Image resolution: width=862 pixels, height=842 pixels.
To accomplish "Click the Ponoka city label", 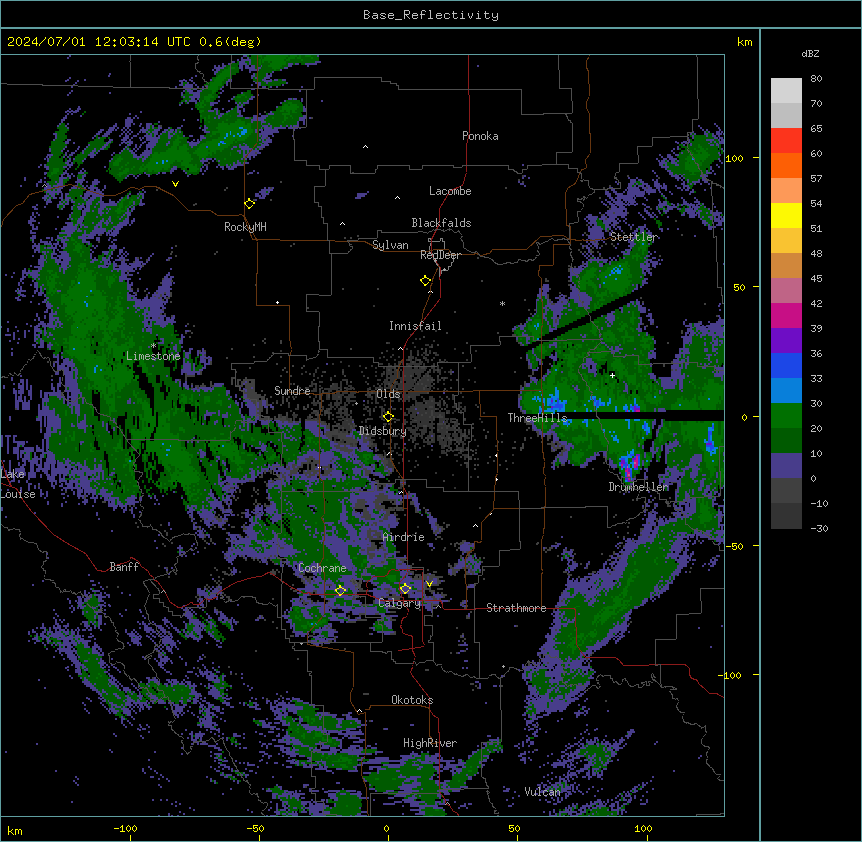I will pyautogui.click(x=480, y=136).
